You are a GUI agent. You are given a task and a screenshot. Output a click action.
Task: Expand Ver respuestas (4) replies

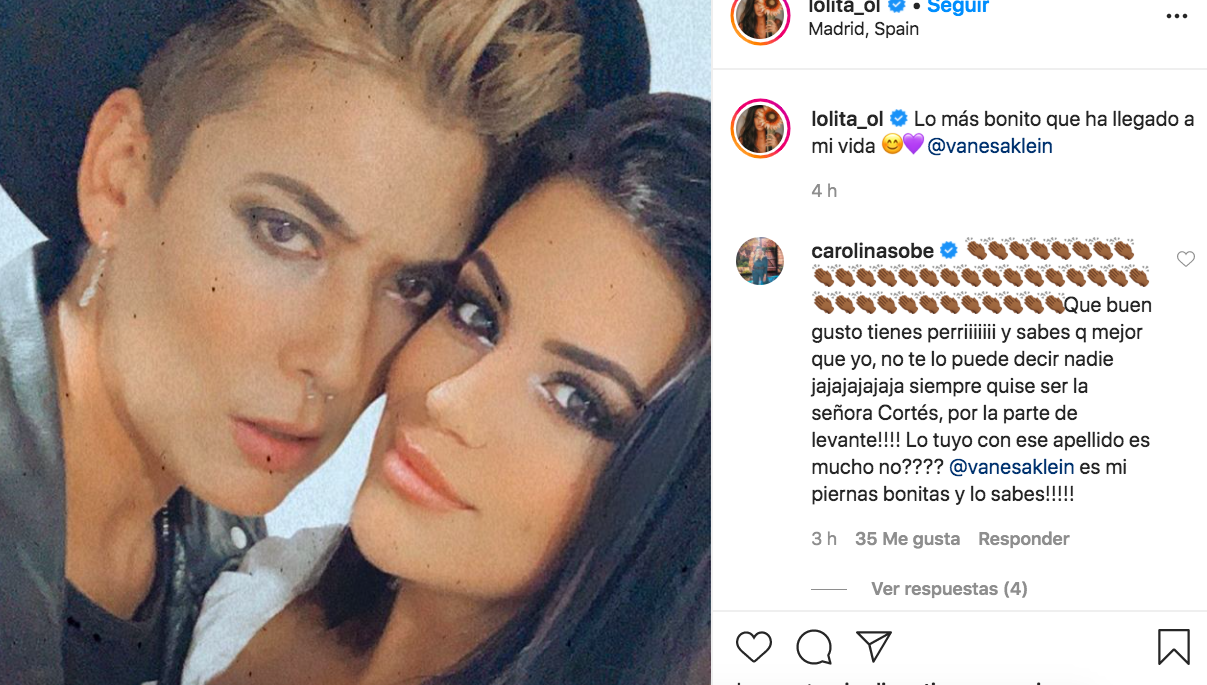coord(949,589)
